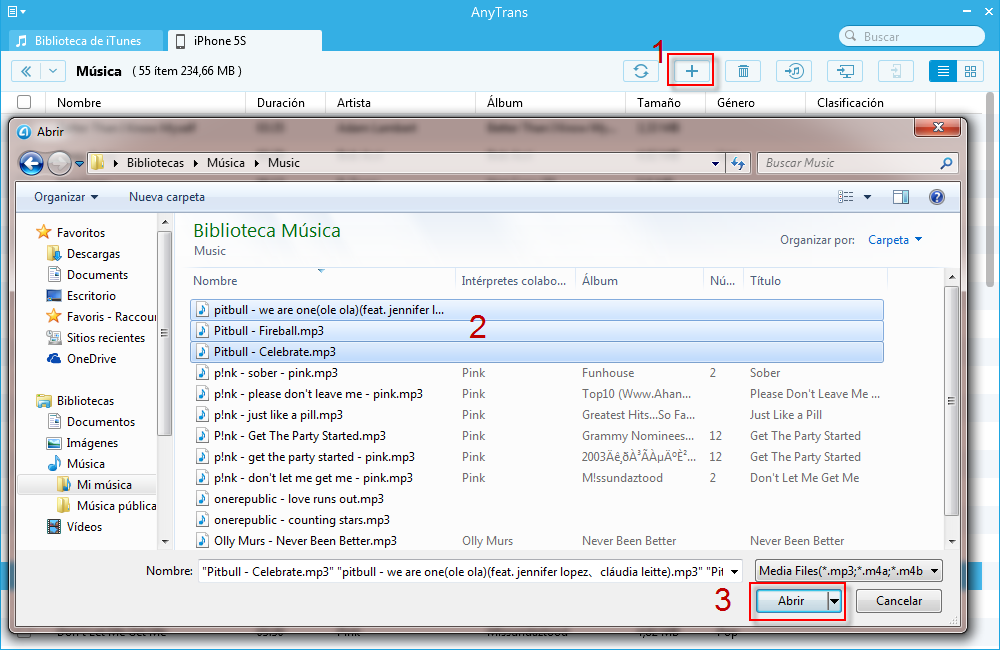Click the Buscar Music search box
Screen dimensions: 1000x650
pos(857,163)
